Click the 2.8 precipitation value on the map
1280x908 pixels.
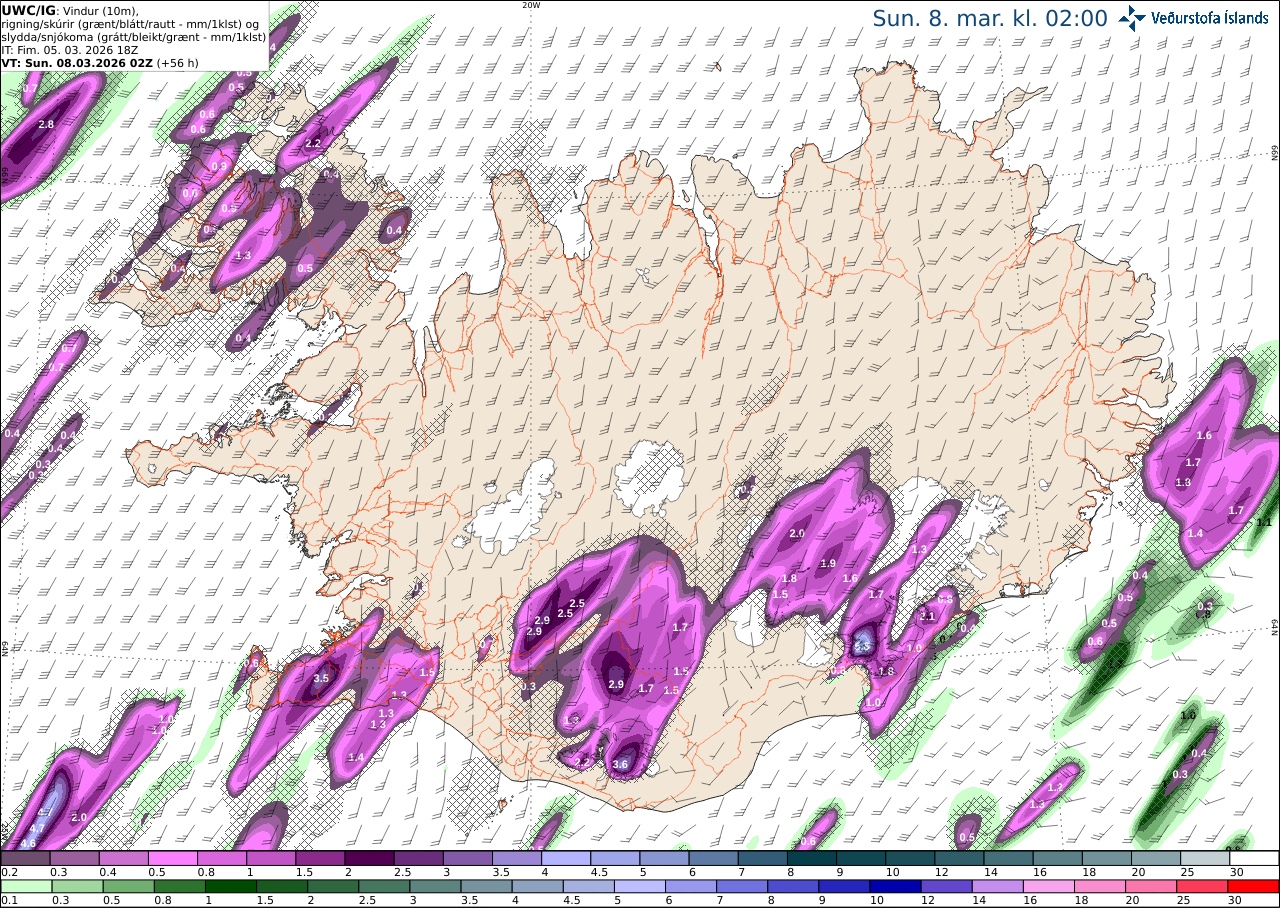coord(46,125)
